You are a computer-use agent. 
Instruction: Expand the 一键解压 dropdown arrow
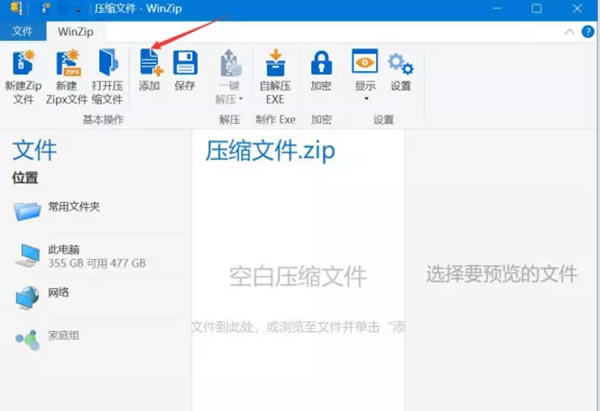click(241, 99)
